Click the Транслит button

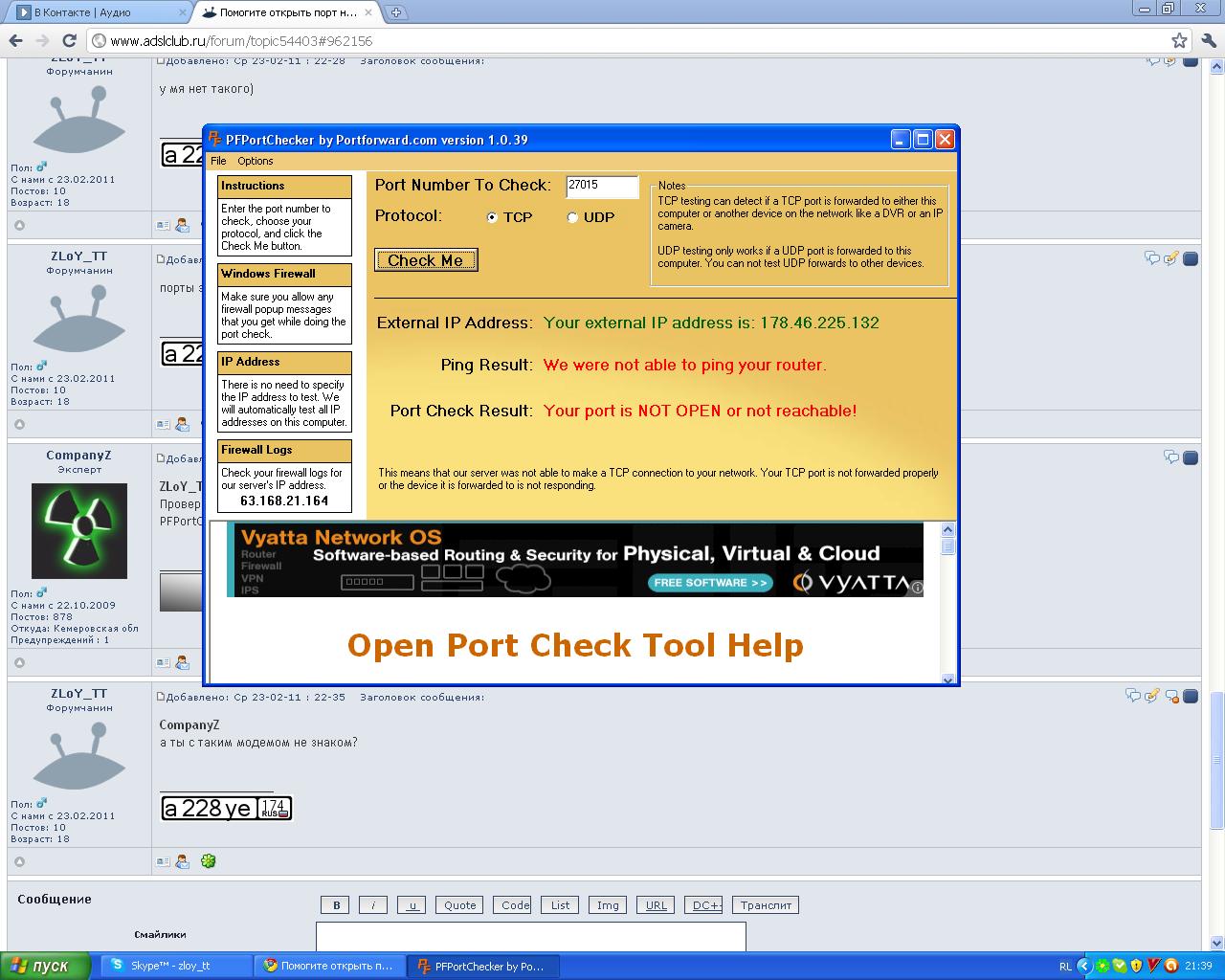[766, 904]
